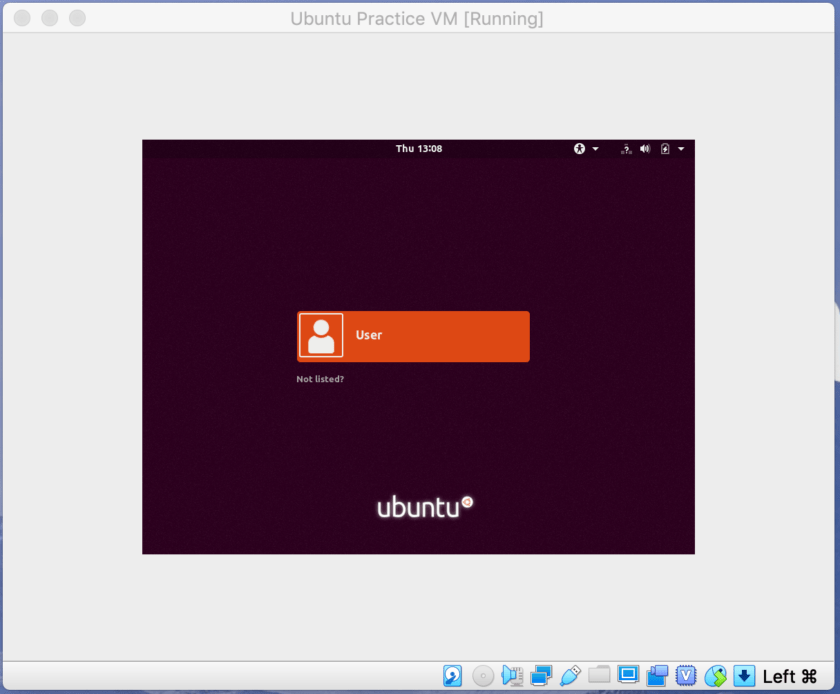Click the network adapters indicator
Image resolution: width=840 pixels, height=694 pixels.
pyautogui.click(x=541, y=676)
